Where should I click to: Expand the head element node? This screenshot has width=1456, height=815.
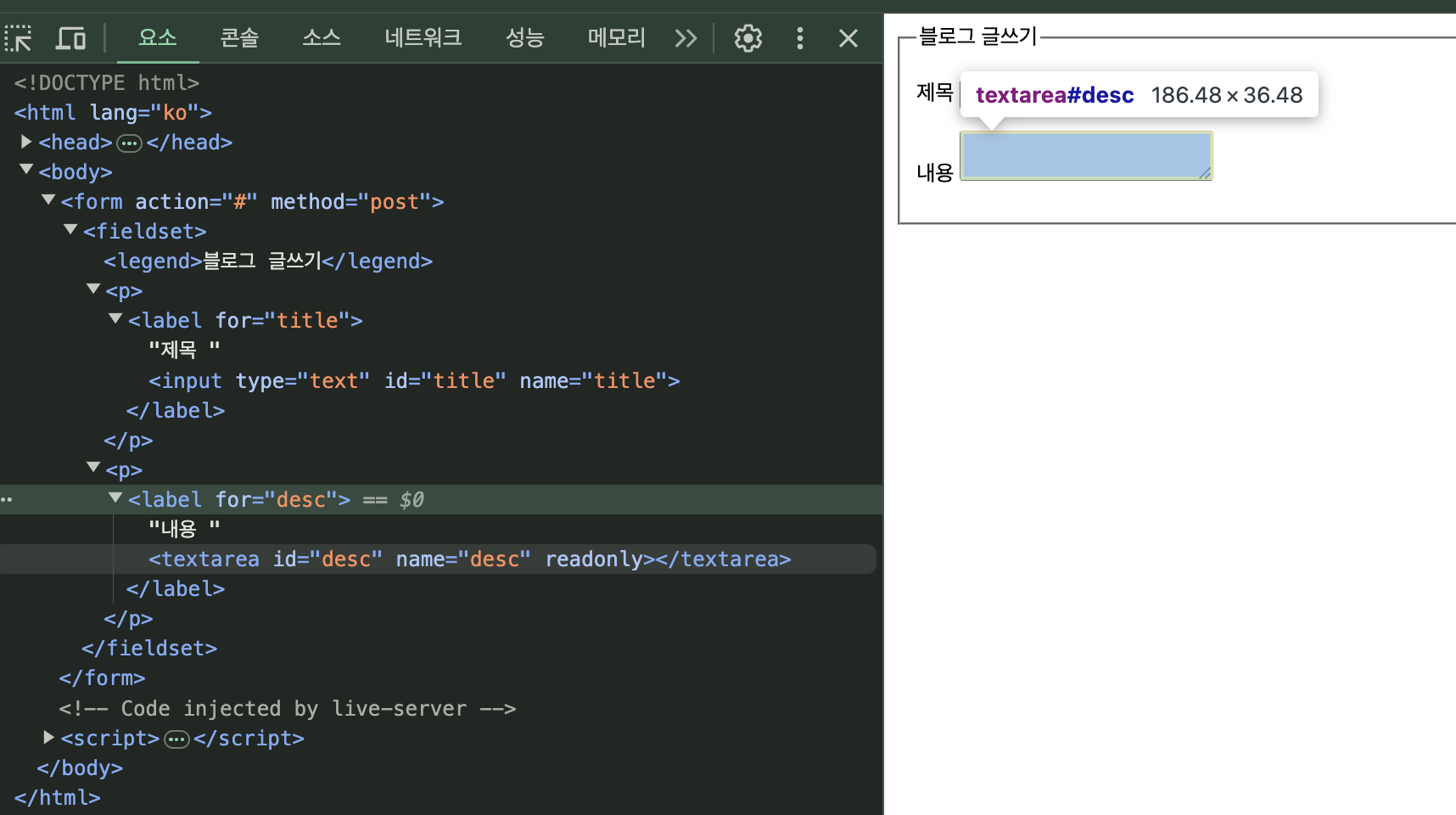(x=26, y=142)
